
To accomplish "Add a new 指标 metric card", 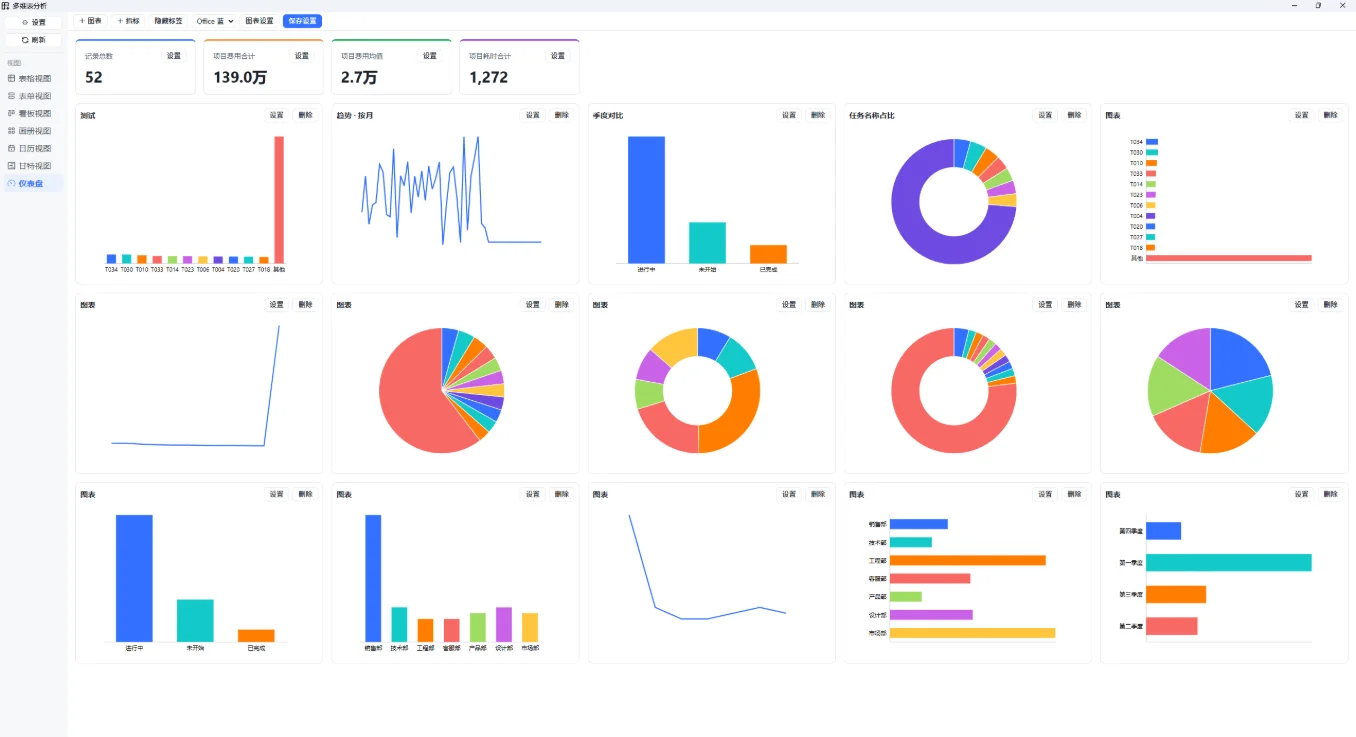I will 128,21.
